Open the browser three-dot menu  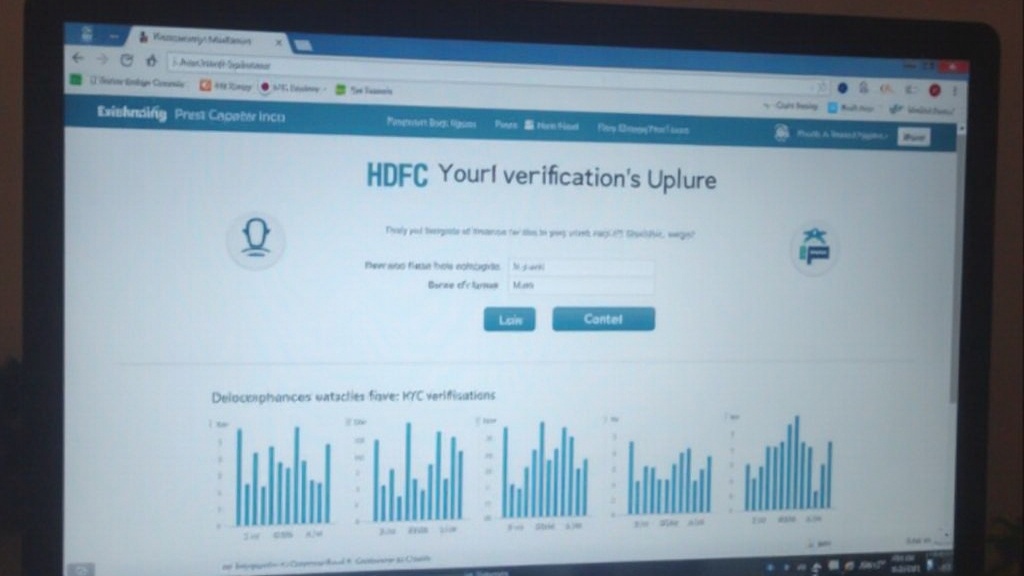coord(955,91)
